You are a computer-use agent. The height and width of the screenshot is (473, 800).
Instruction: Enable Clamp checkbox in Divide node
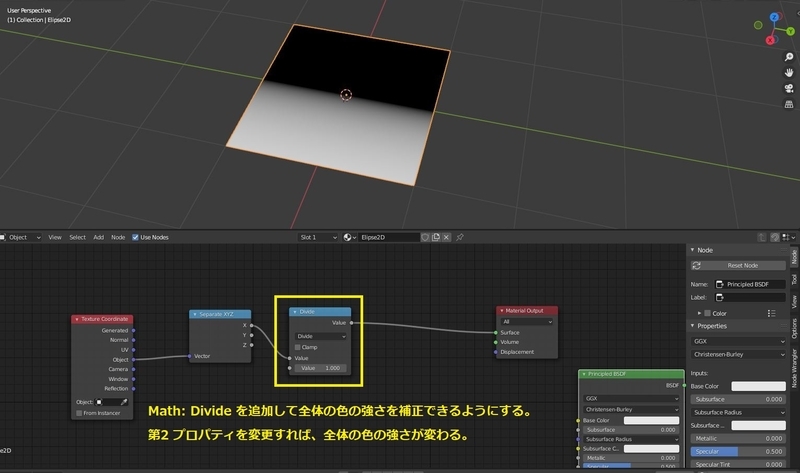[x=297, y=347]
